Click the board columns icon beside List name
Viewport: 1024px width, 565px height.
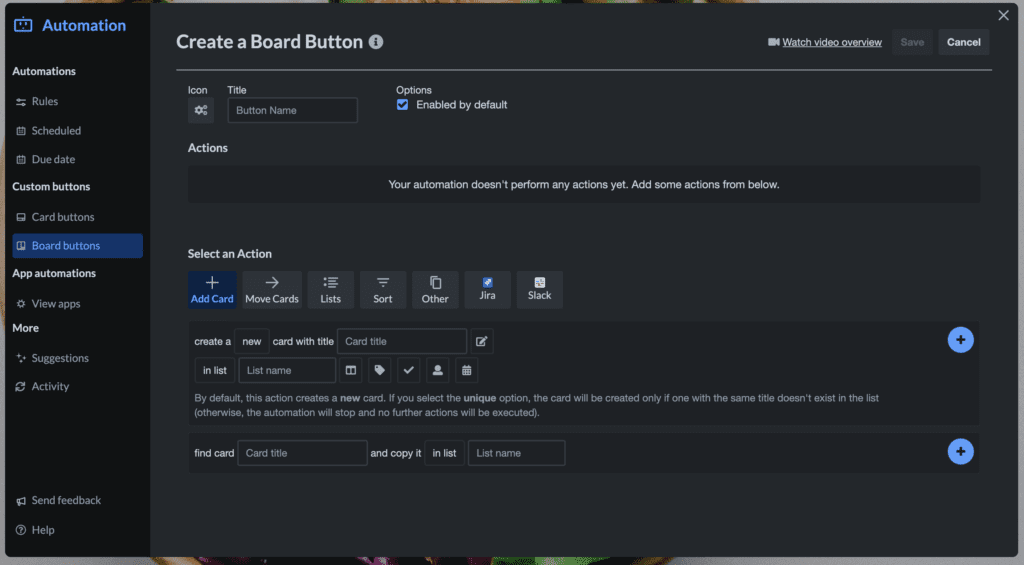click(x=351, y=370)
